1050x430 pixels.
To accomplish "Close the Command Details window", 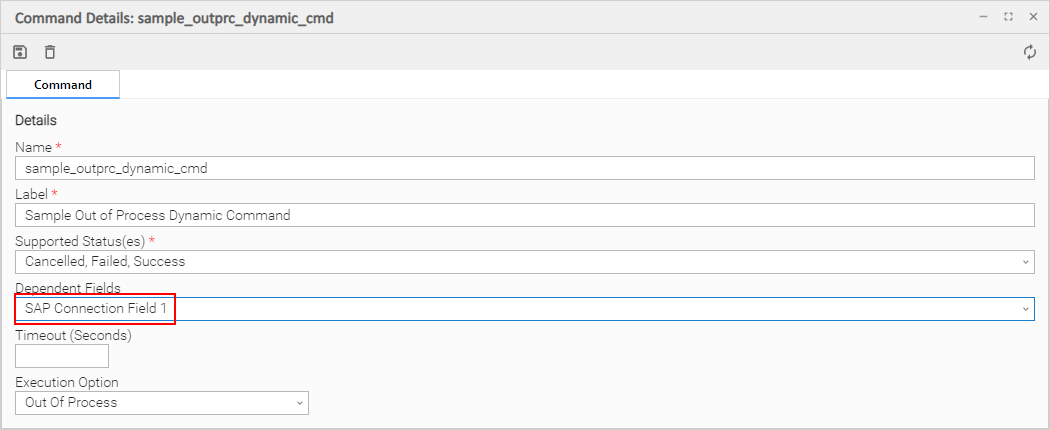I will tap(1033, 17).
